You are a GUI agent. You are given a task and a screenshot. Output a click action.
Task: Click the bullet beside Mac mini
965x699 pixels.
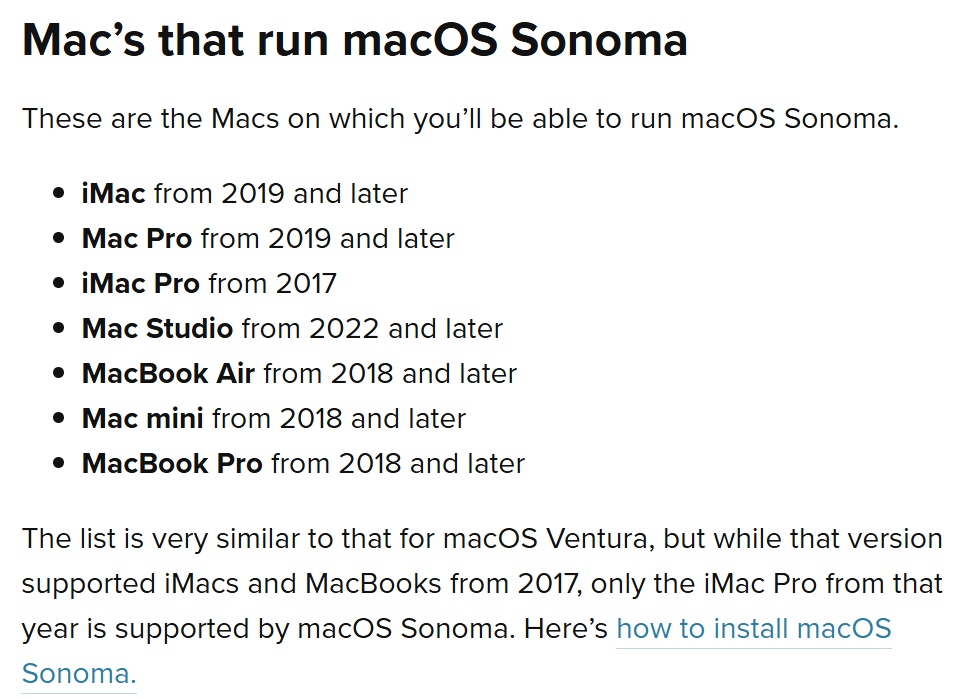(x=58, y=418)
